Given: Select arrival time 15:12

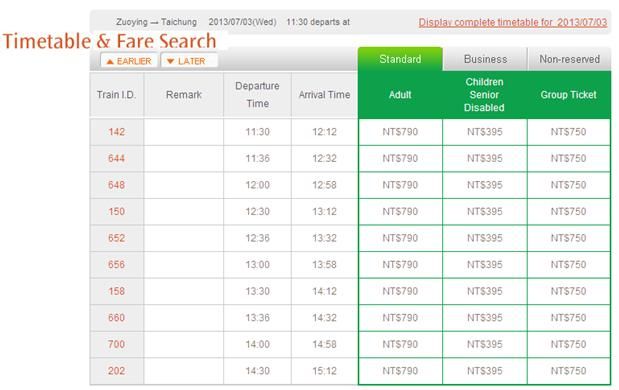Looking at the screenshot, I should pos(325,371).
